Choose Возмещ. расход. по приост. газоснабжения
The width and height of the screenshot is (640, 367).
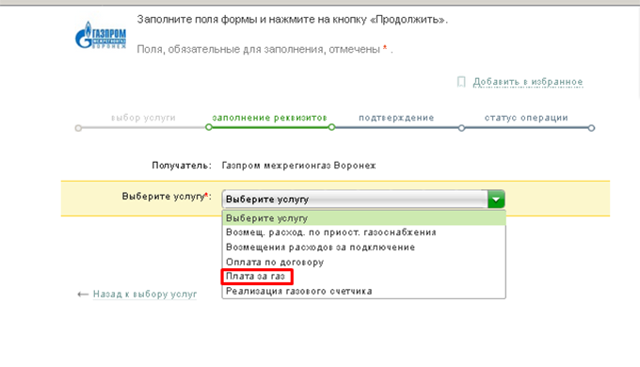click(x=364, y=232)
